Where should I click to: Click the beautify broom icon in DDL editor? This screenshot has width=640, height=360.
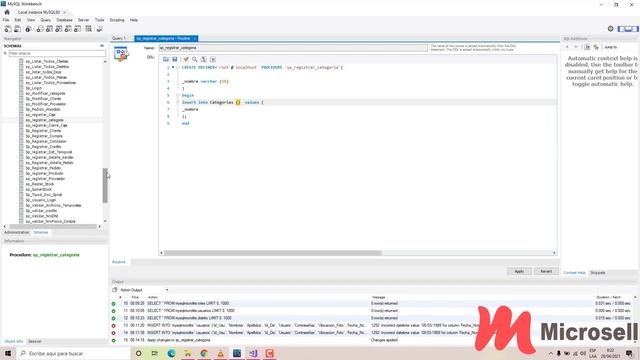click(186, 59)
